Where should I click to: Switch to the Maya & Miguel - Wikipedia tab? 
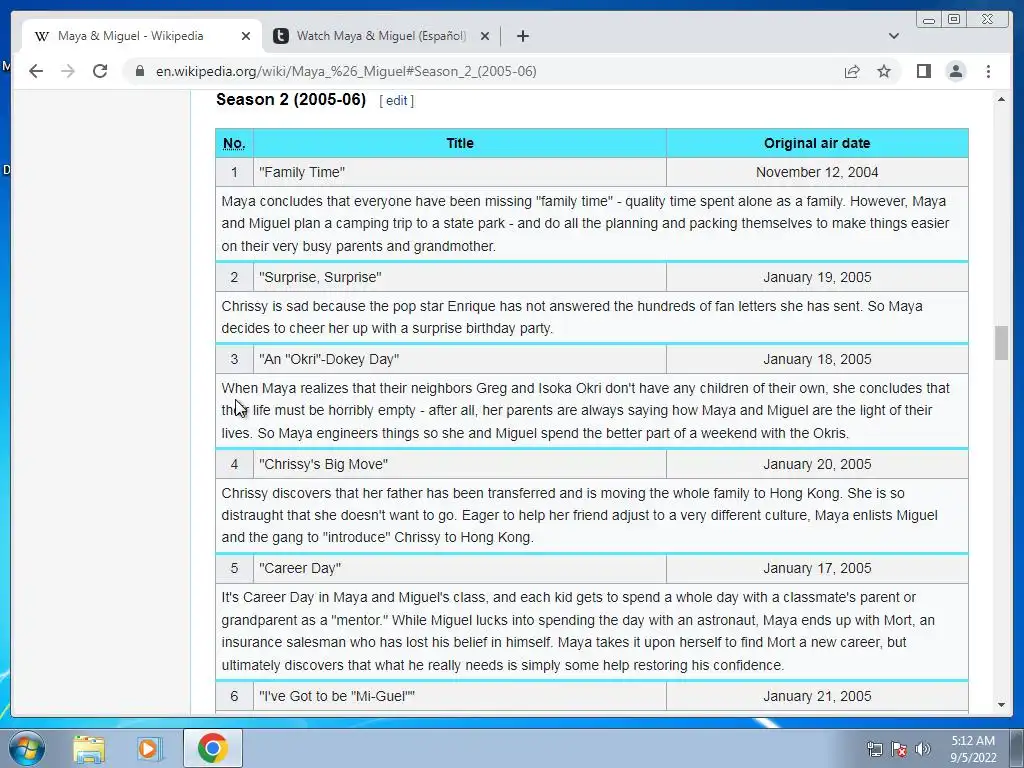(x=142, y=36)
